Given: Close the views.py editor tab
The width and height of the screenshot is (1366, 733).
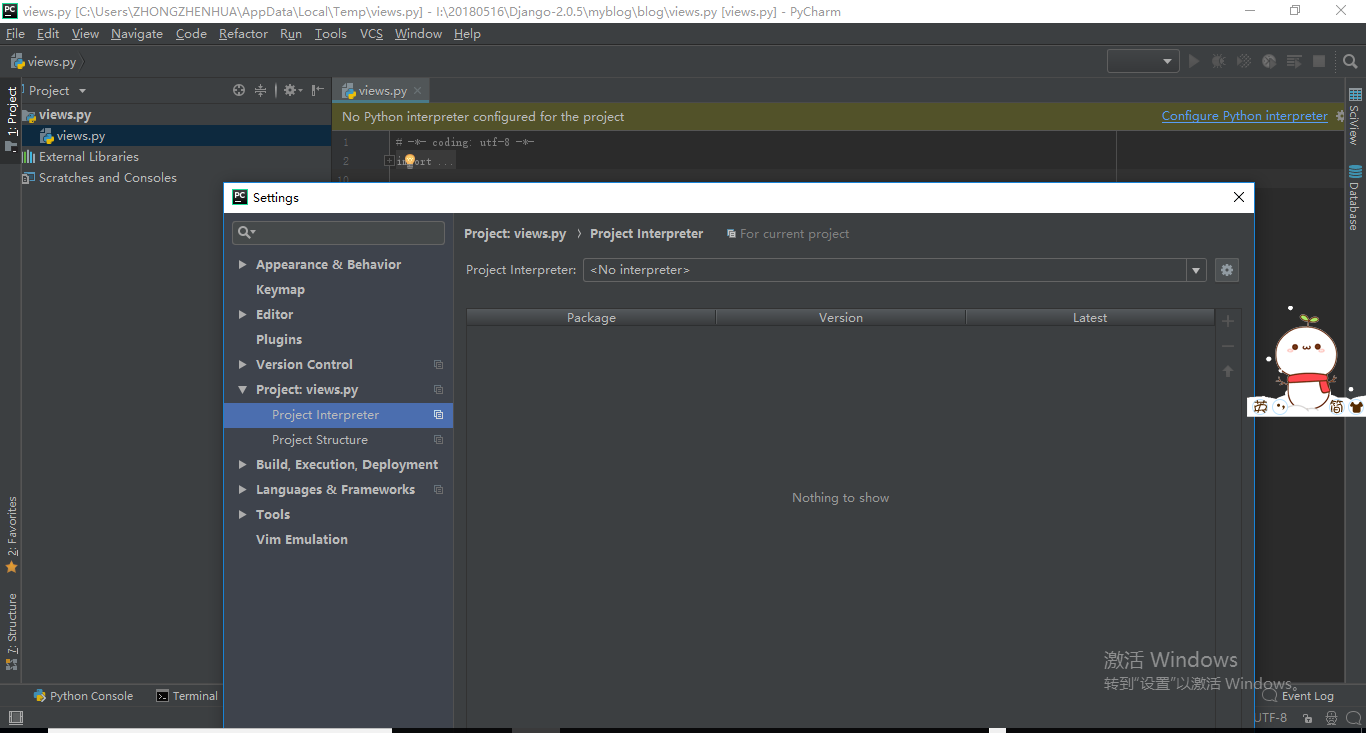Looking at the screenshot, I should point(418,90).
